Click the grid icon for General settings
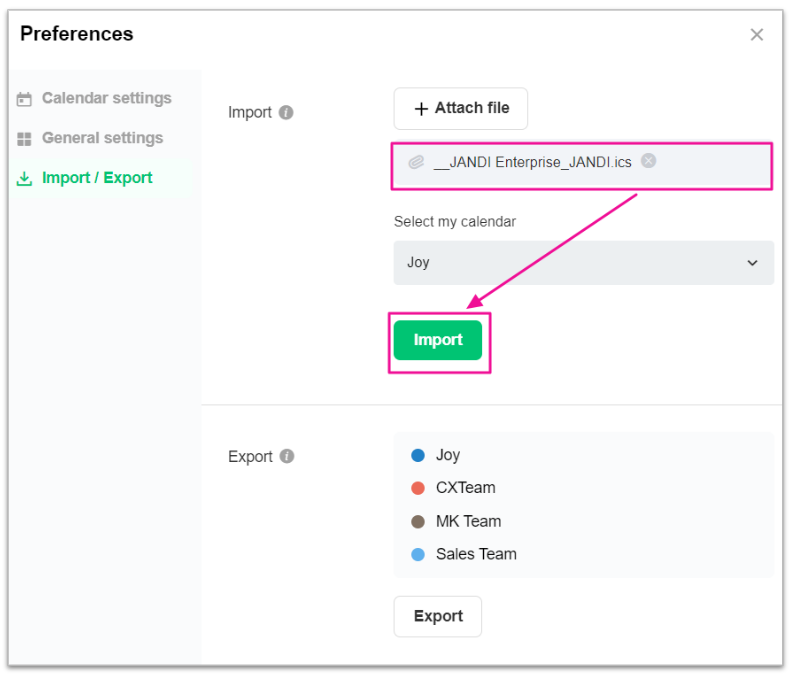Screen dimensions: 798x676 click(x=25, y=139)
